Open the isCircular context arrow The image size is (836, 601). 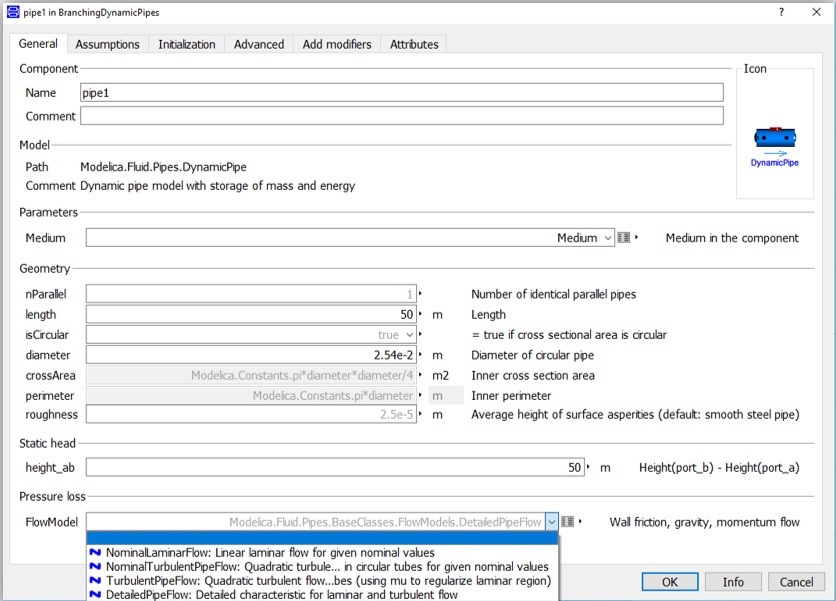click(x=420, y=334)
